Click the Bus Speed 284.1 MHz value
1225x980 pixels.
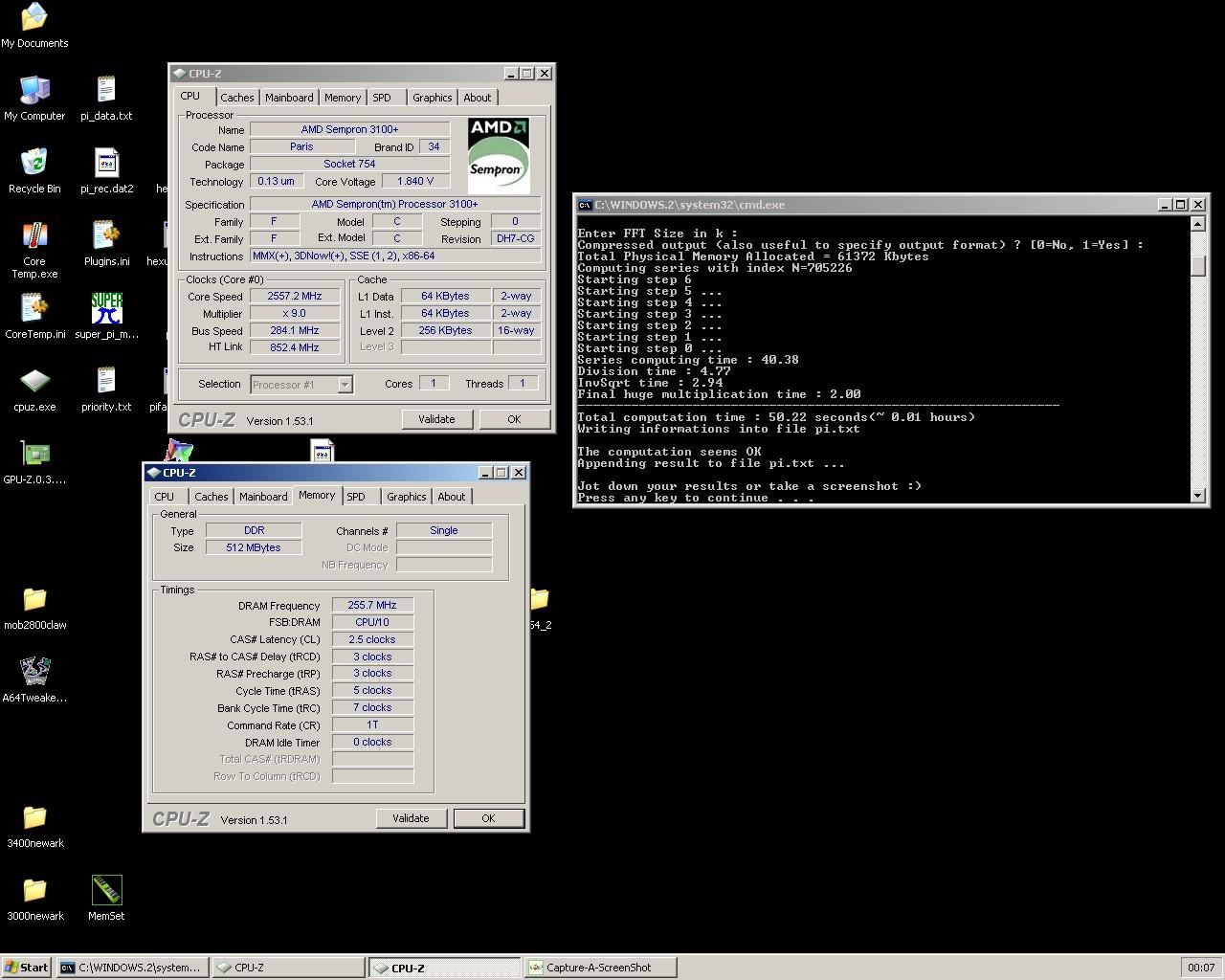coord(295,330)
